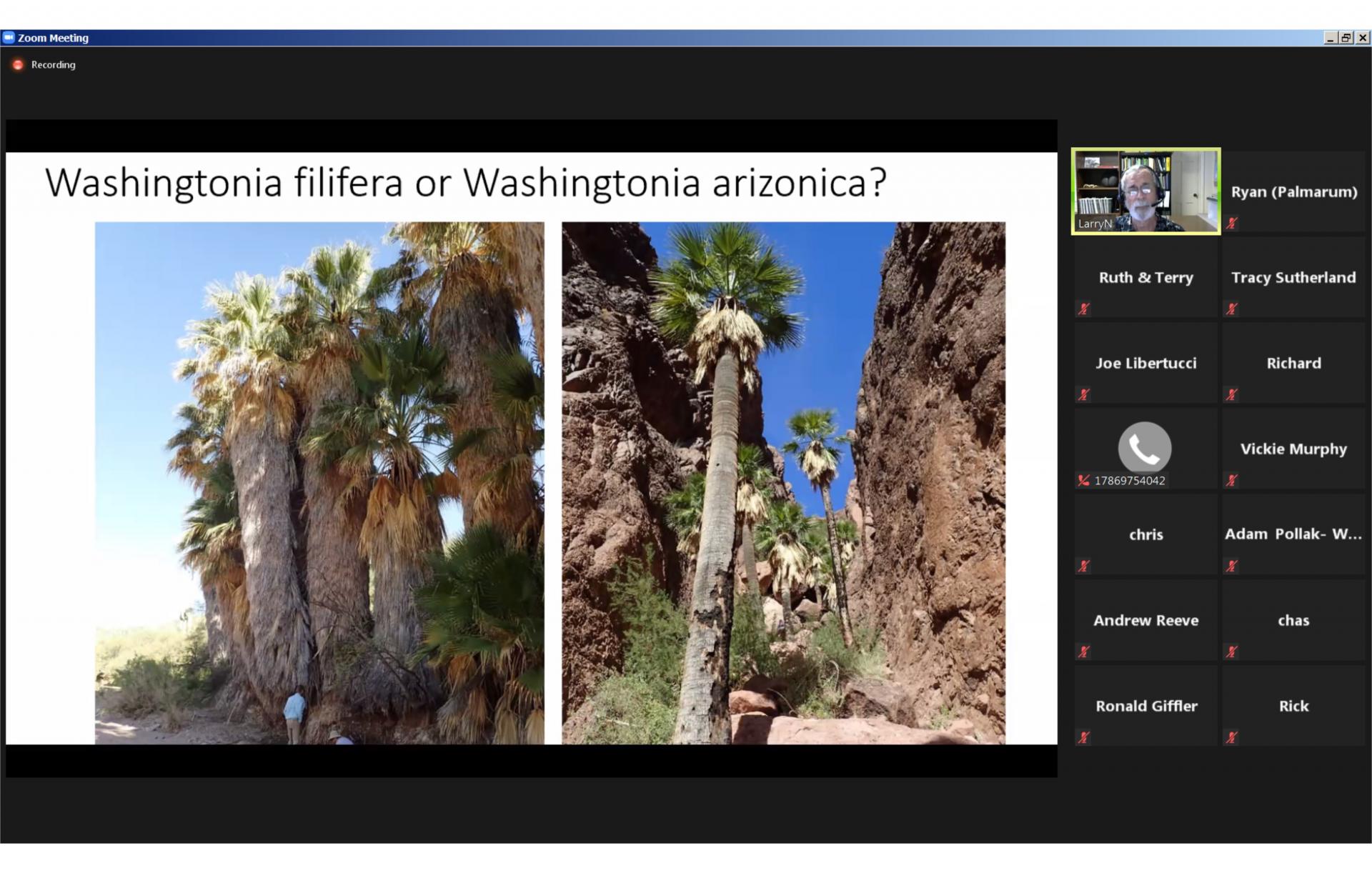Select the chas participant tile
The height and width of the screenshot is (873, 1372).
1293,620
